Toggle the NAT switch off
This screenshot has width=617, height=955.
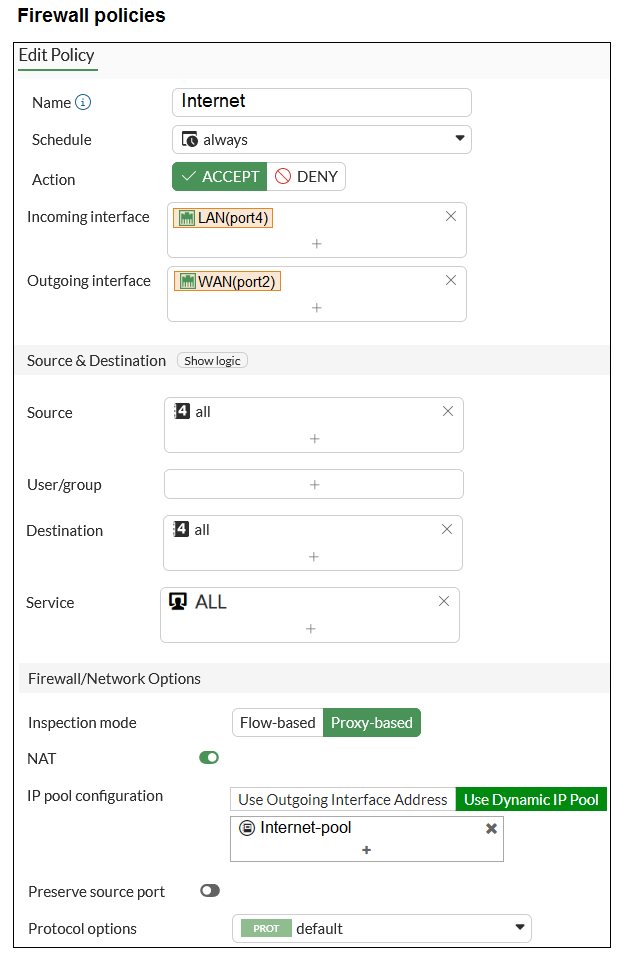pyautogui.click(x=209, y=758)
